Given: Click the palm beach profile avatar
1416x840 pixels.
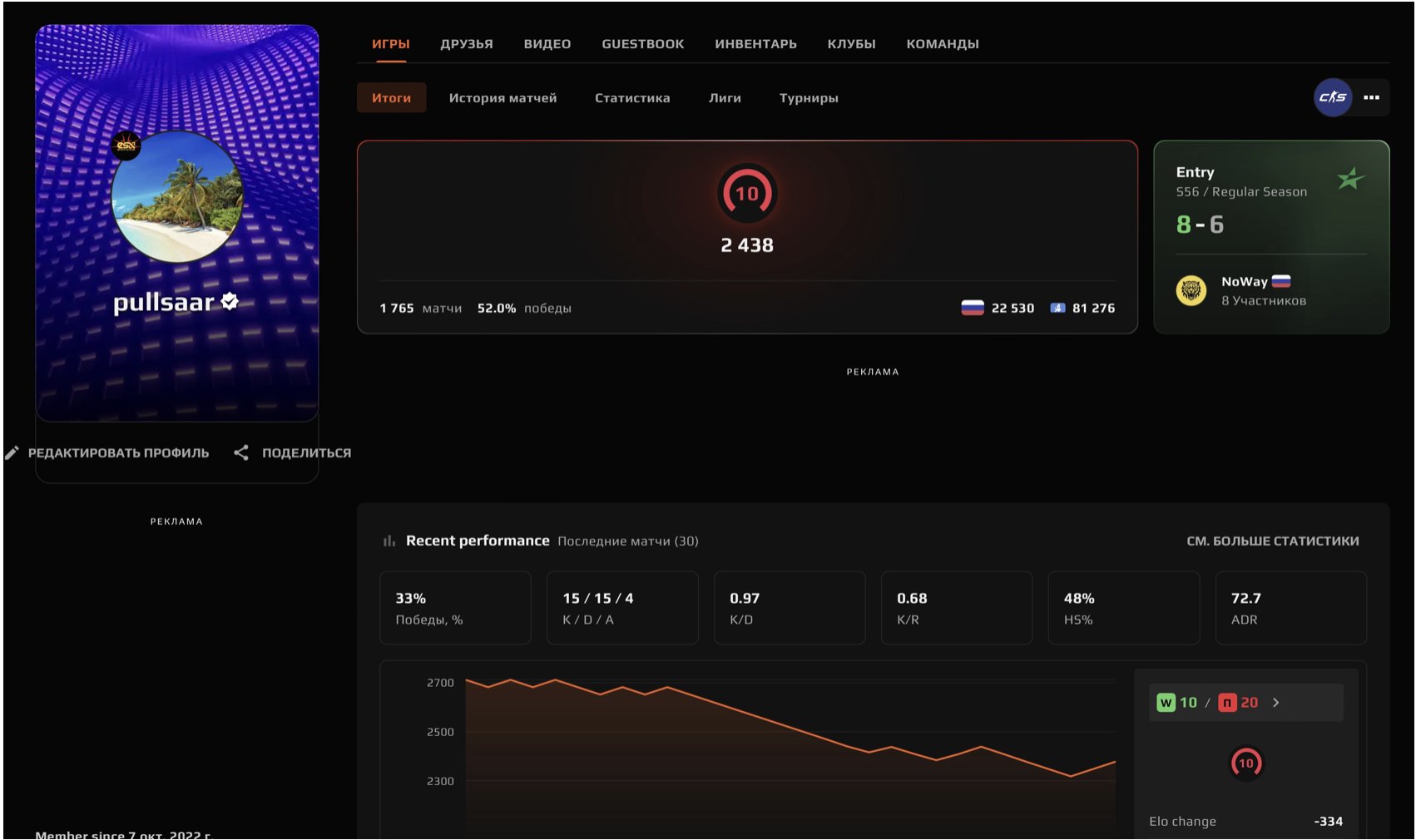Looking at the screenshot, I should point(177,197).
